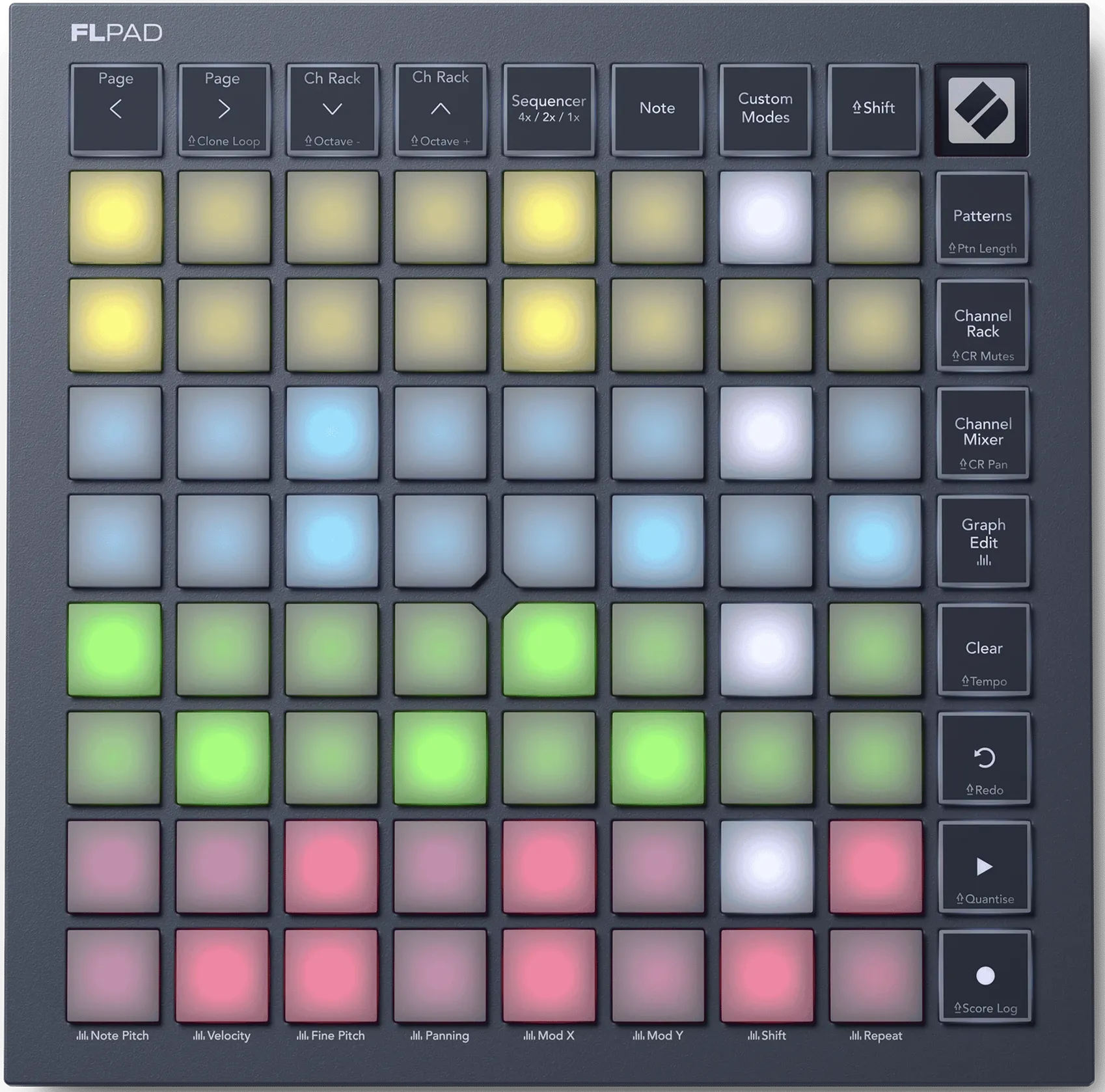Click the Novation logo button

click(x=982, y=110)
